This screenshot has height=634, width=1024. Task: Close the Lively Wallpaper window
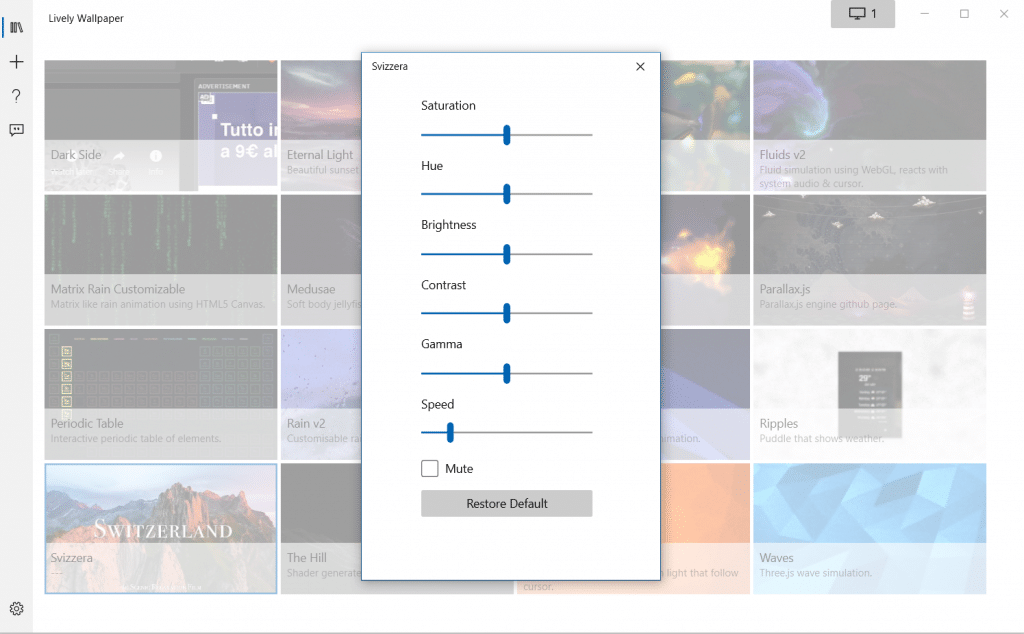pyautogui.click(x=1004, y=14)
